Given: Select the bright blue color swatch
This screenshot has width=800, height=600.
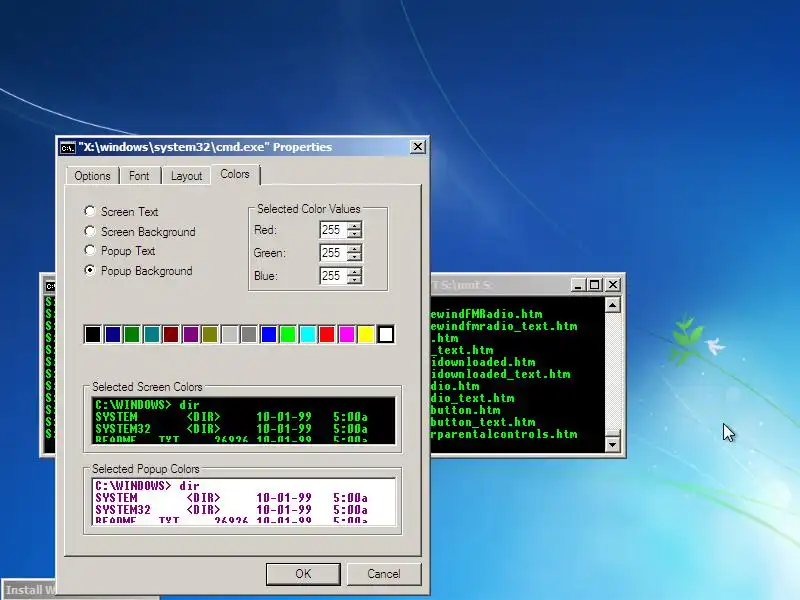Looking at the screenshot, I should click(268, 335).
